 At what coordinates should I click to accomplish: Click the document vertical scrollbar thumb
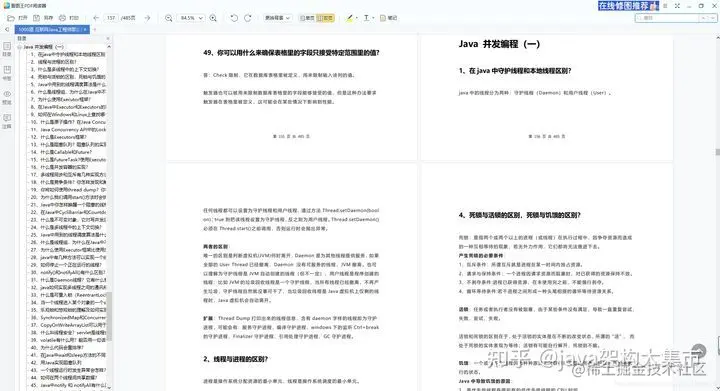coord(717,152)
